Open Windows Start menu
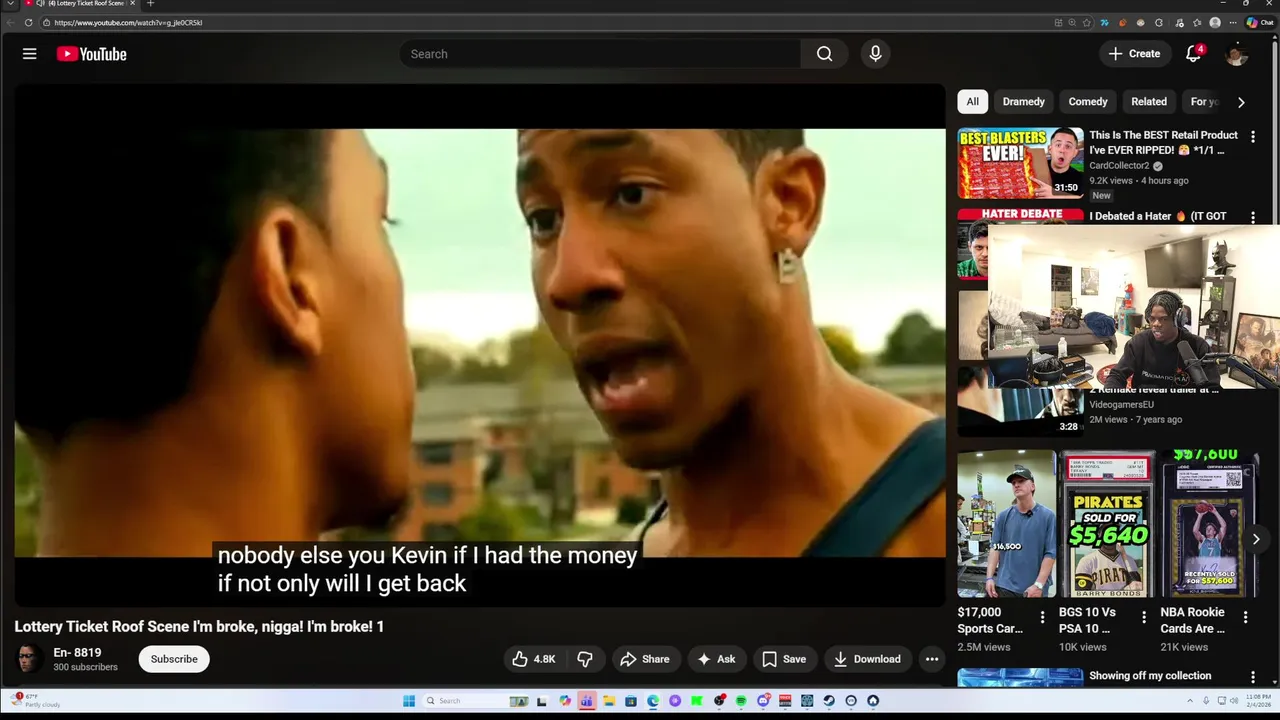Viewport: 1280px width, 720px height. click(409, 701)
